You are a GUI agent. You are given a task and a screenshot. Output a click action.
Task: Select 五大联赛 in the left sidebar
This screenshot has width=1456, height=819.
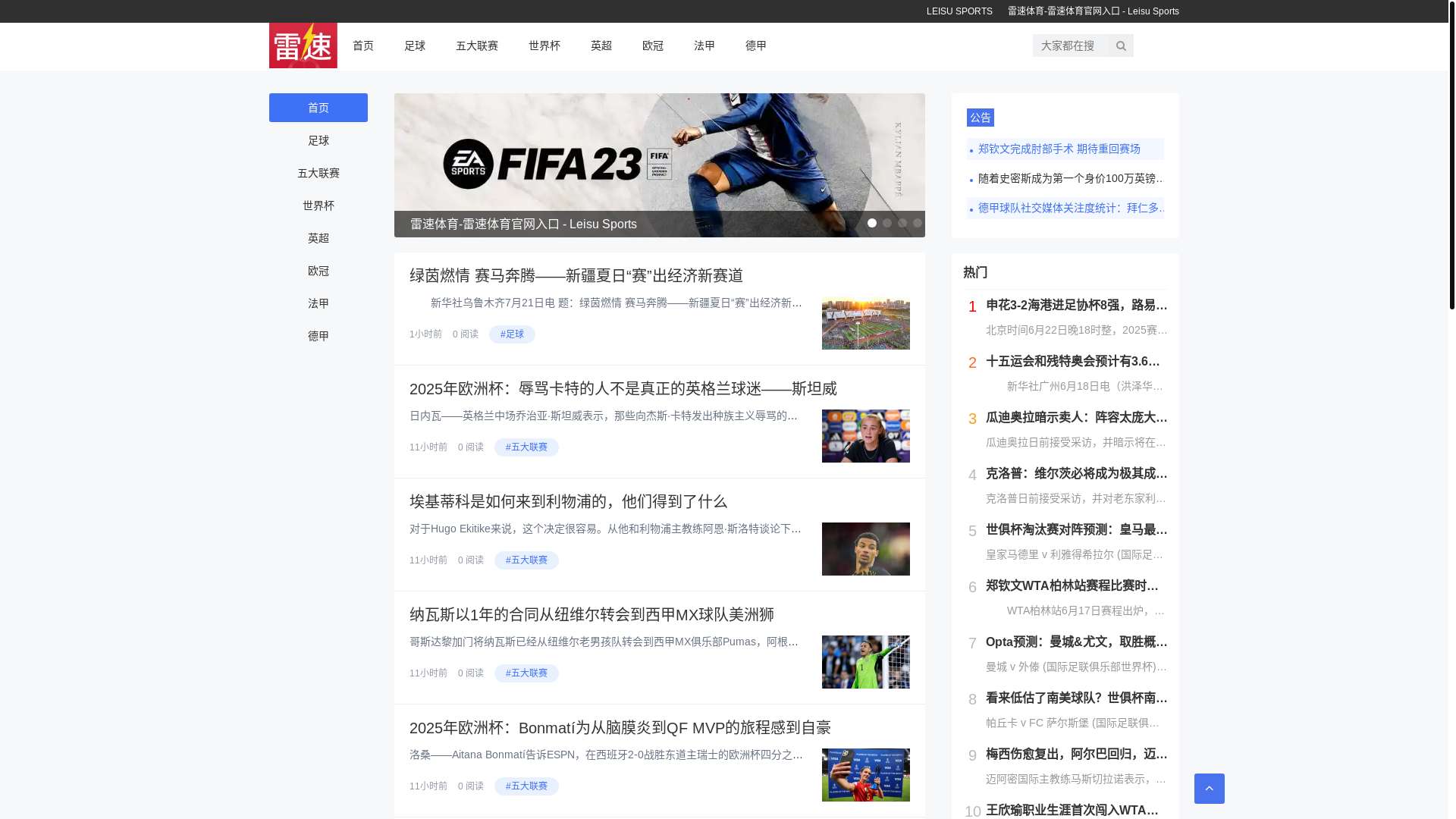tap(318, 173)
